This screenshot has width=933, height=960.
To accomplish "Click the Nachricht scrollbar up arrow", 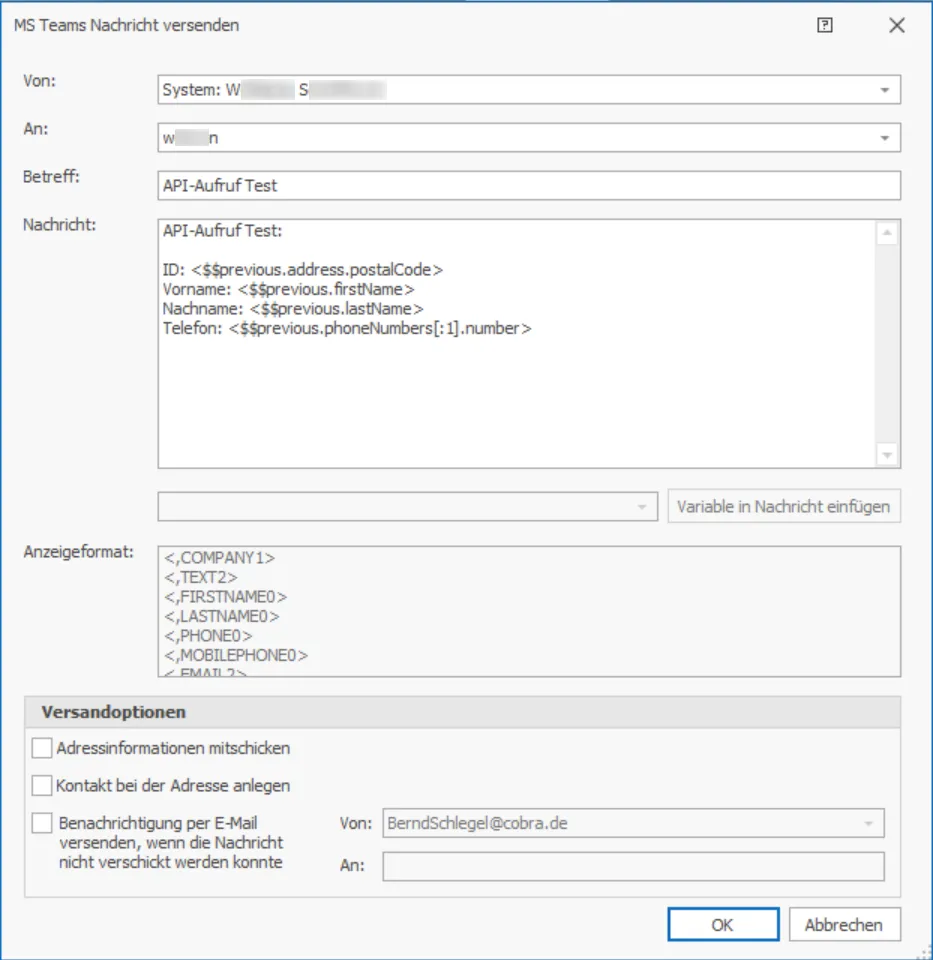I will point(888,233).
